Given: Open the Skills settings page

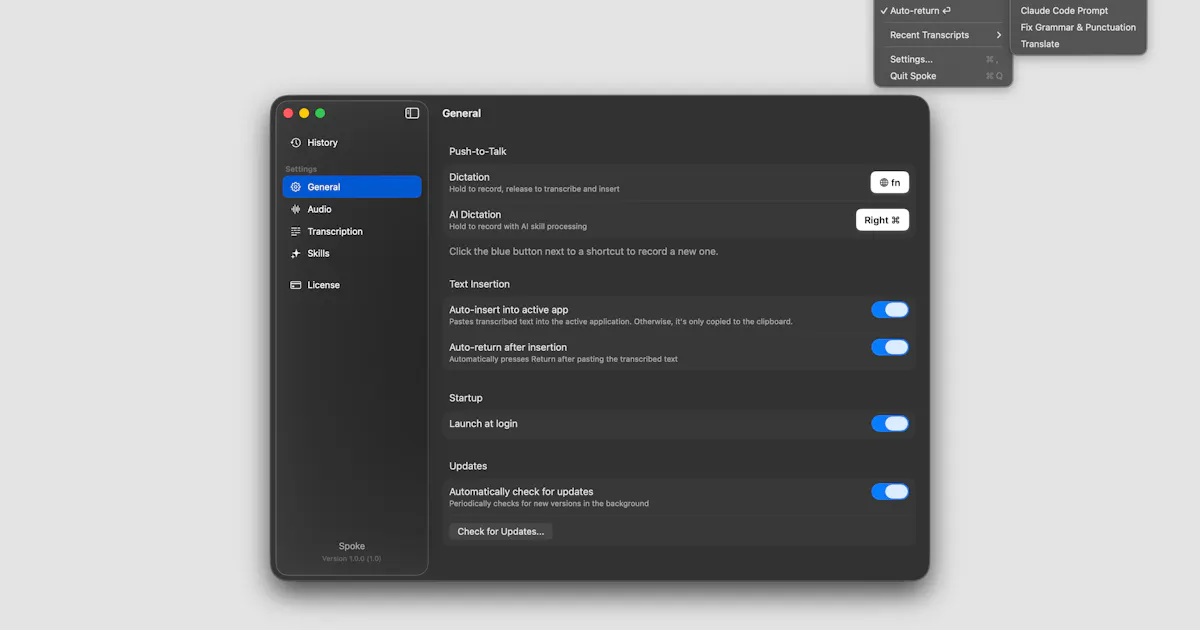Looking at the screenshot, I should (352, 254).
